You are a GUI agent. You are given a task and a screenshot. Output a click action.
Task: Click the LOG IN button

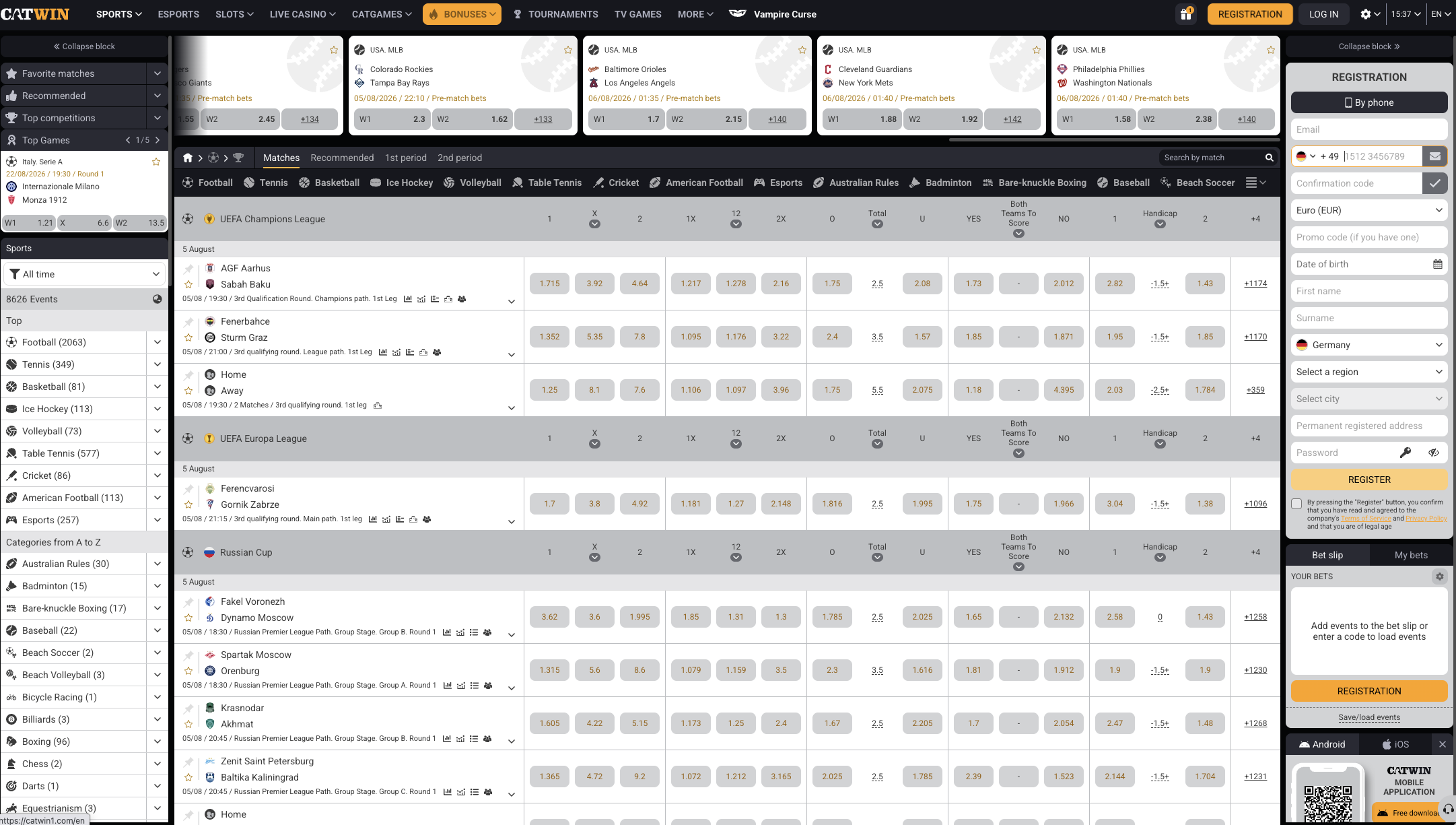pos(1323,14)
